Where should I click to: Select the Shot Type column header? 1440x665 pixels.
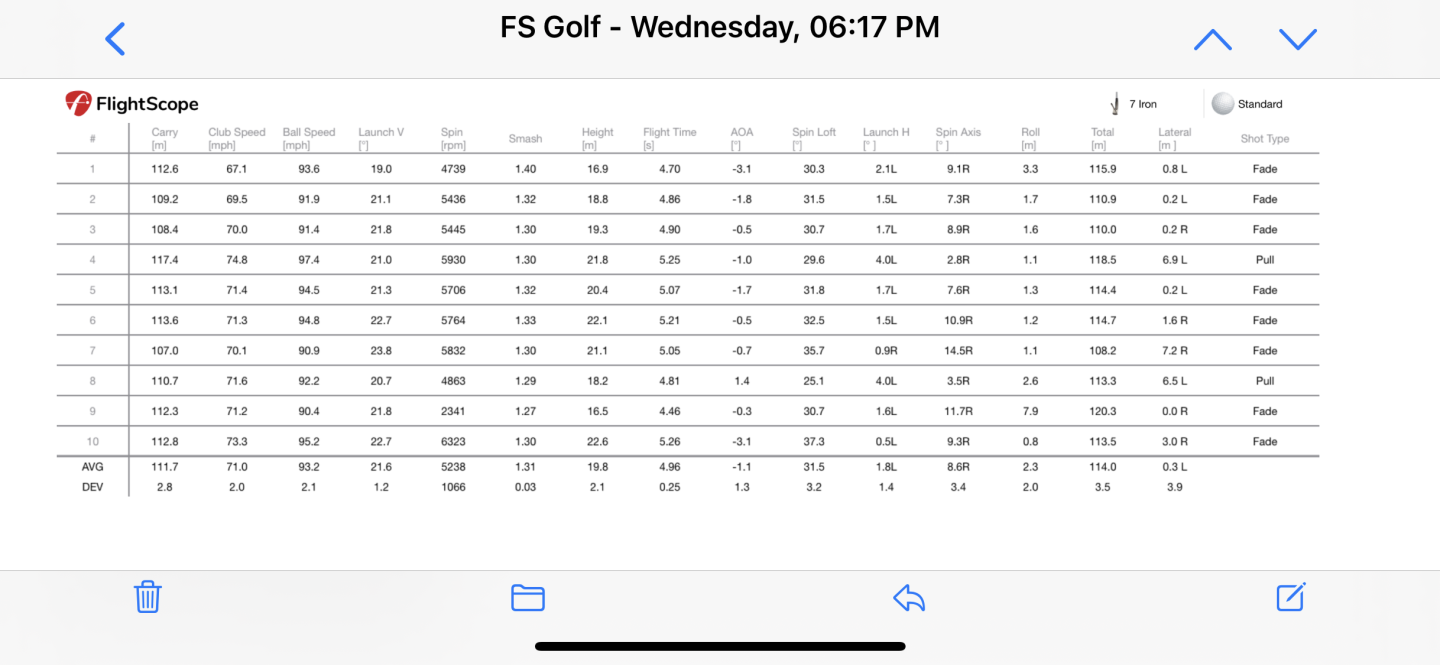1265,138
